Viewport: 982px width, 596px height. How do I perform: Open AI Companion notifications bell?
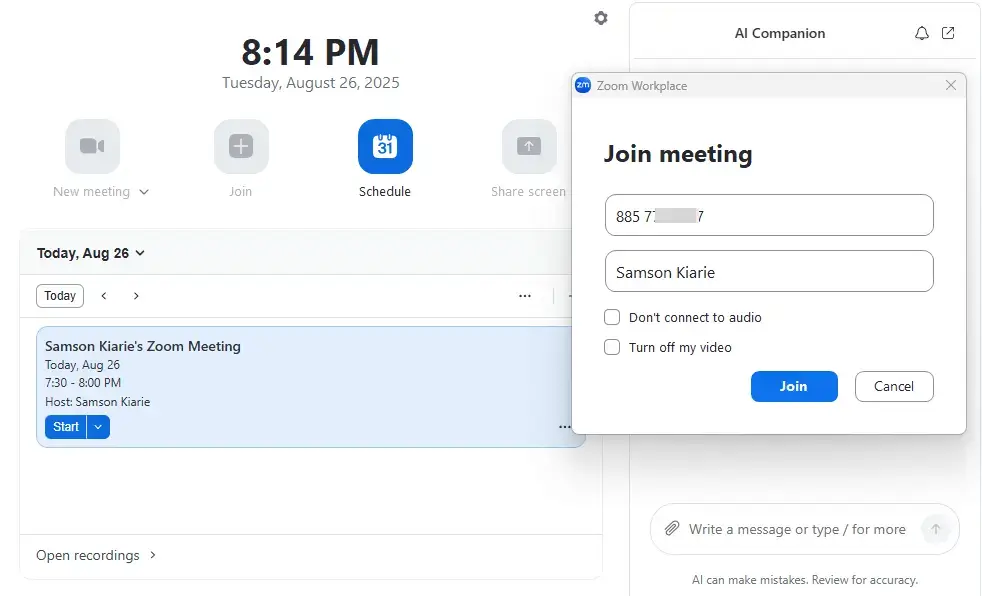coord(922,33)
